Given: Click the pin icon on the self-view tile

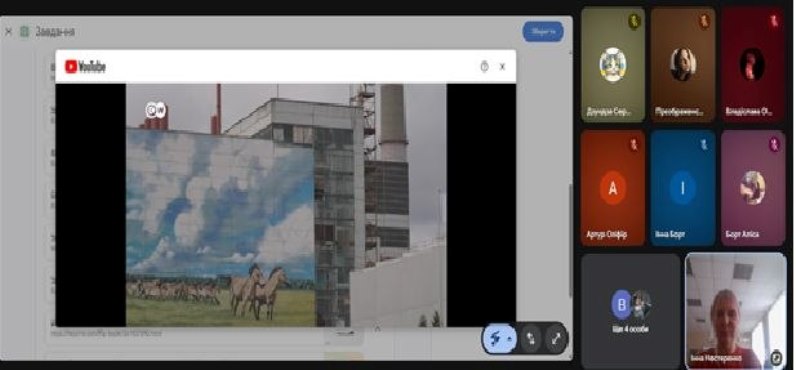Looking at the screenshot, I should (x=776, y=358).
